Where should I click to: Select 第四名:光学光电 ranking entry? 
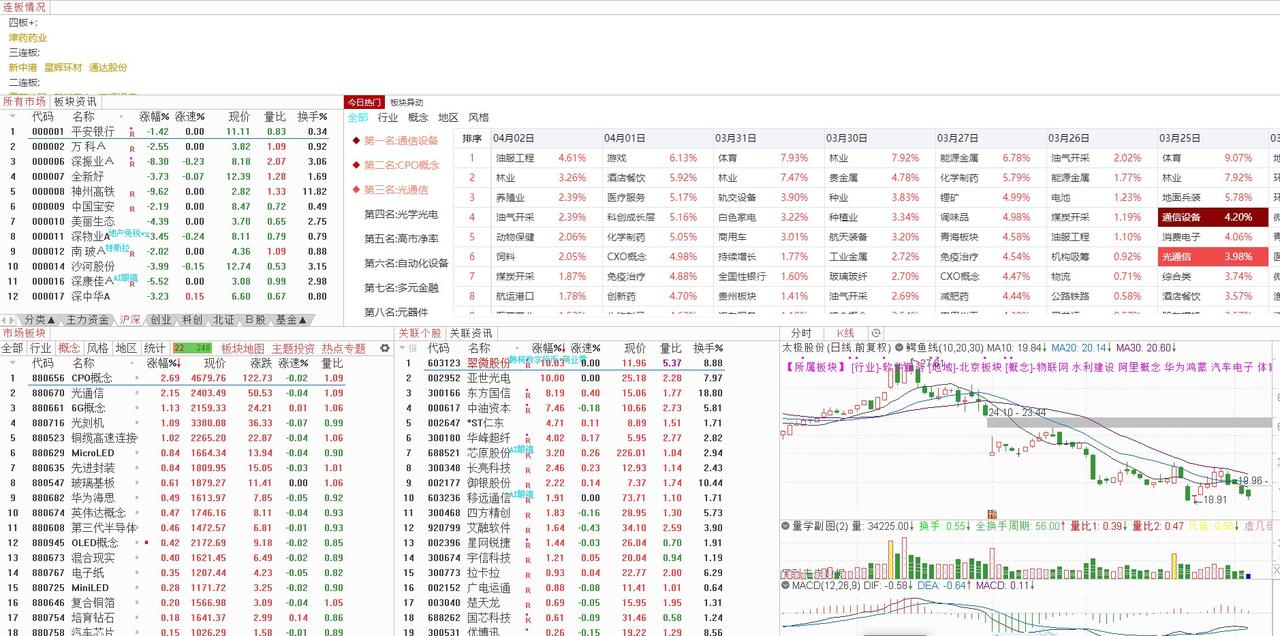(401, 214)
